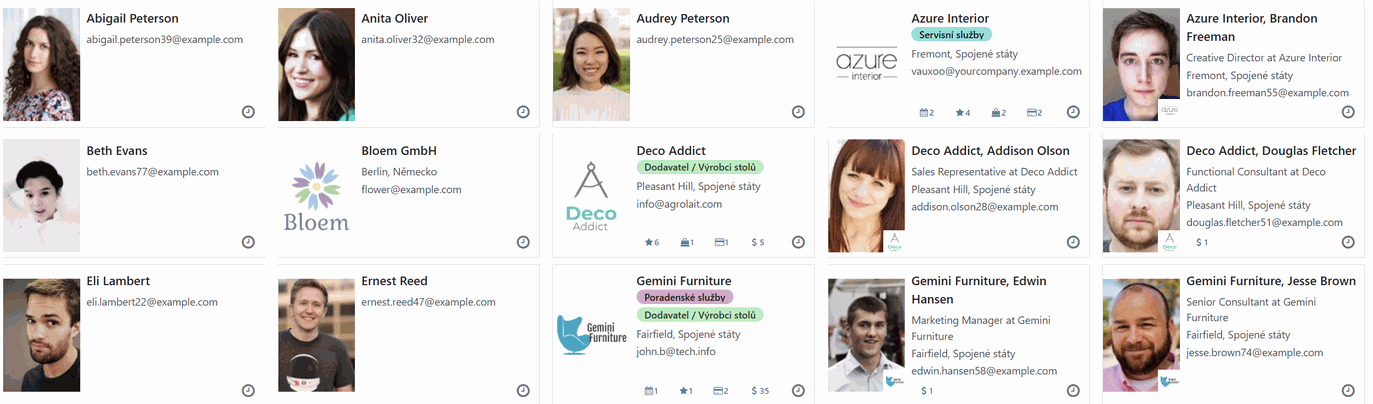Screen dimensions: 1373x404
Task: Open the activity clock for Ernest Reed
Action: pos(523,391)
